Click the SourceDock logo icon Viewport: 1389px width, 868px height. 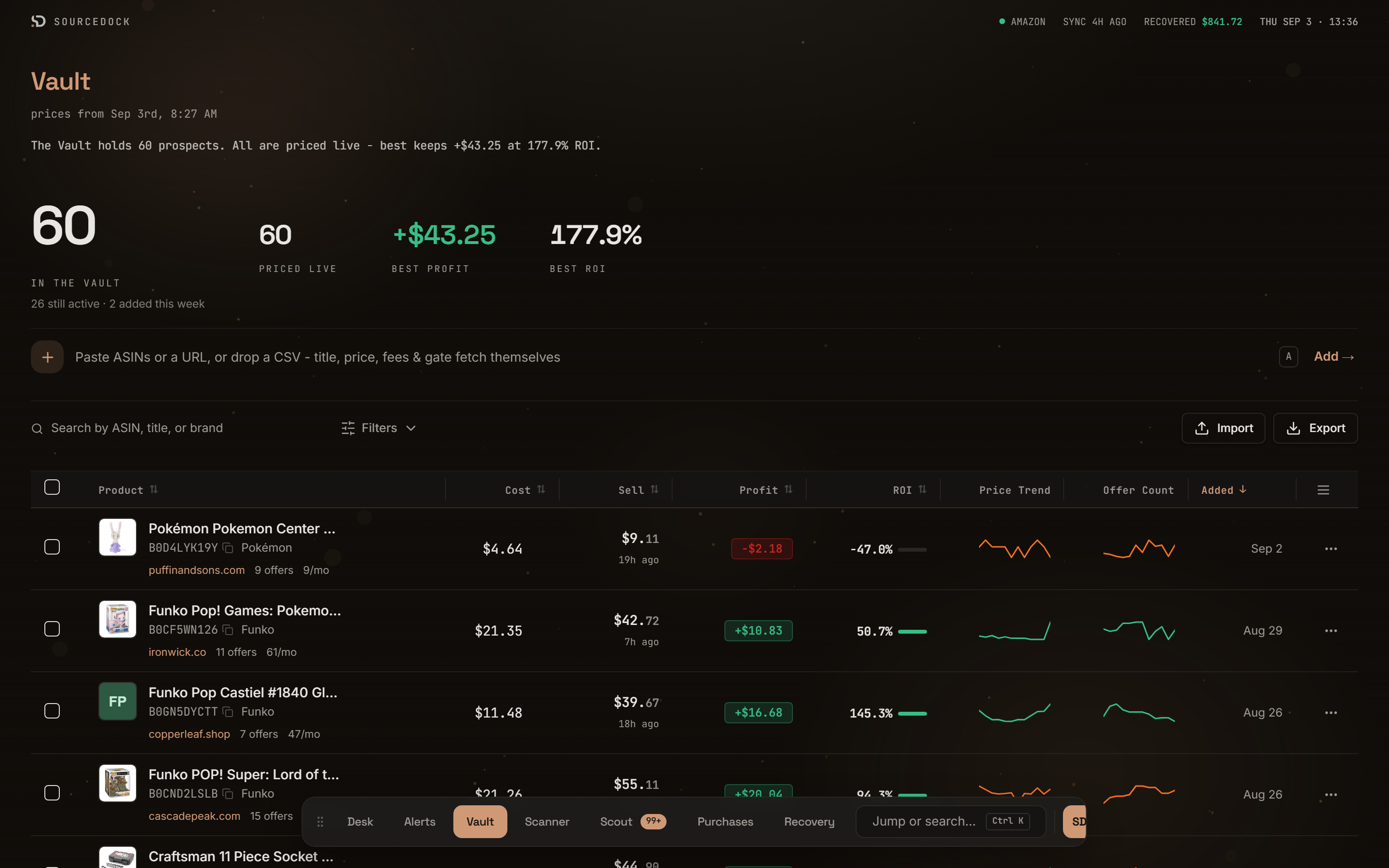click(x=39, y=21)
